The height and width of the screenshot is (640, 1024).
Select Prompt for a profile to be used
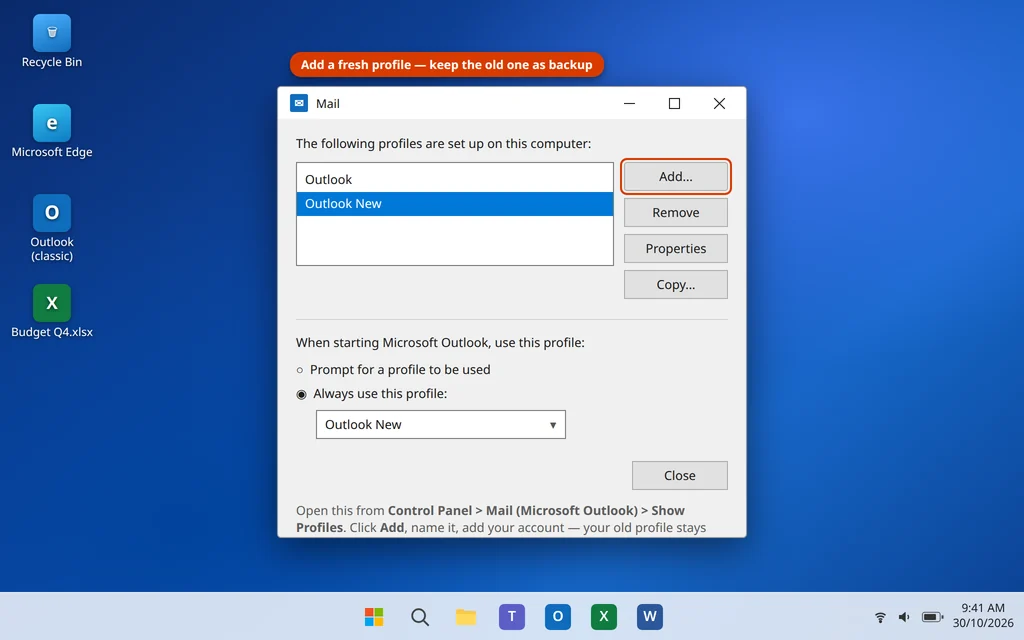pos(394,370)
